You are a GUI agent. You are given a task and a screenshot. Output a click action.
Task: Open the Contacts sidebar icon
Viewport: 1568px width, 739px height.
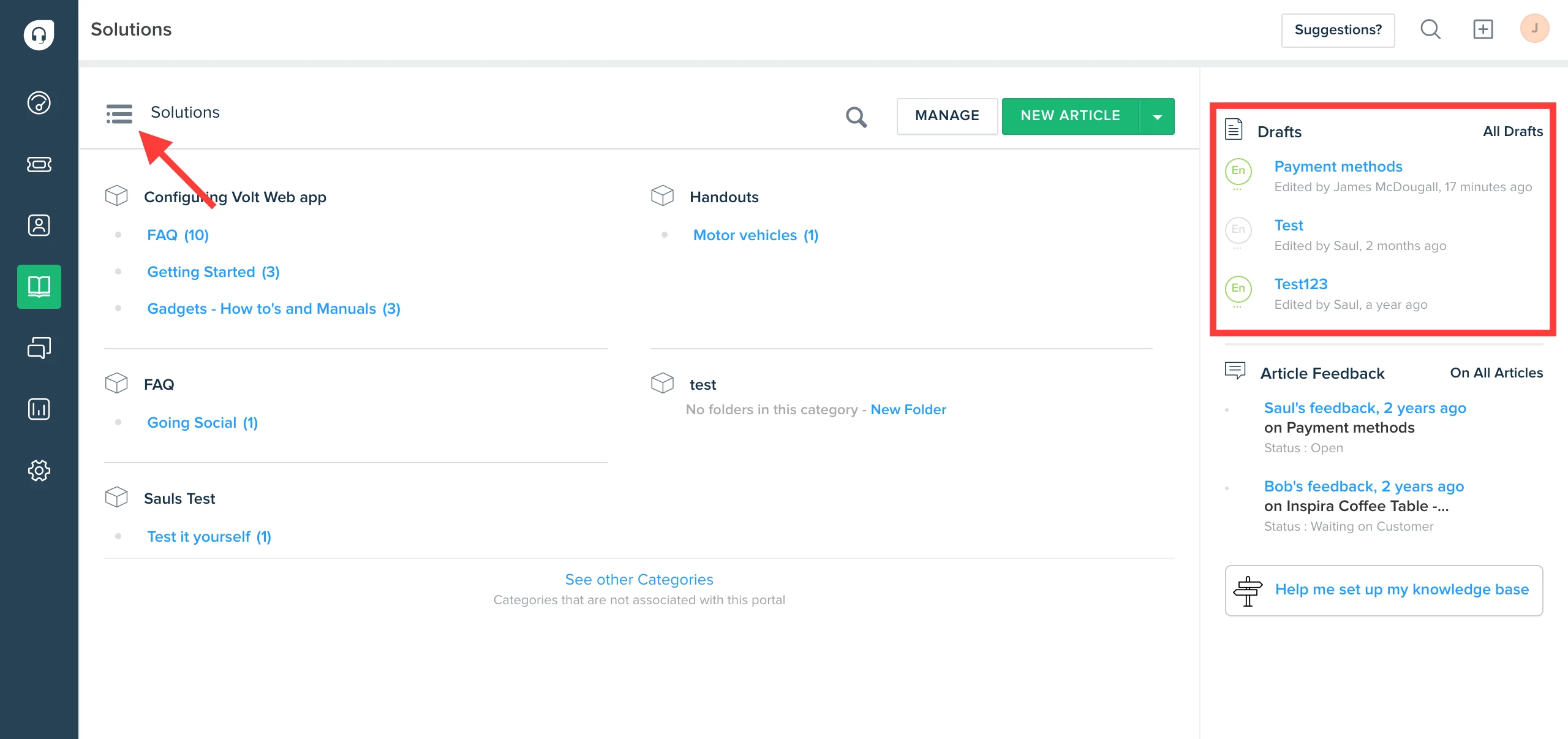point(39,225)
